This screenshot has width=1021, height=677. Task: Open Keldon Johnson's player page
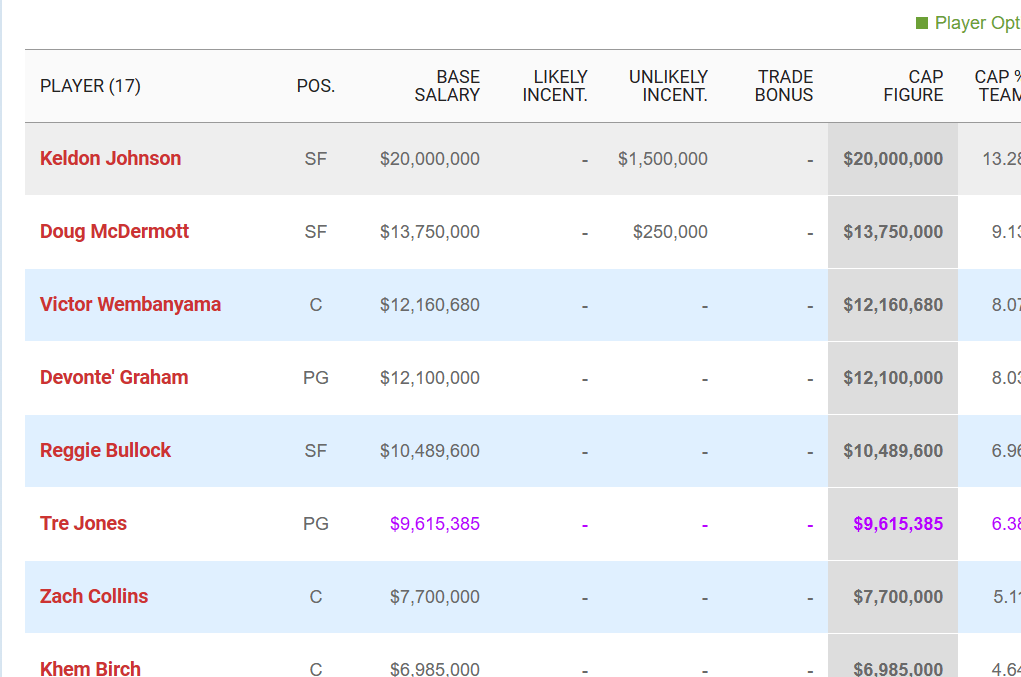(110, 158)
